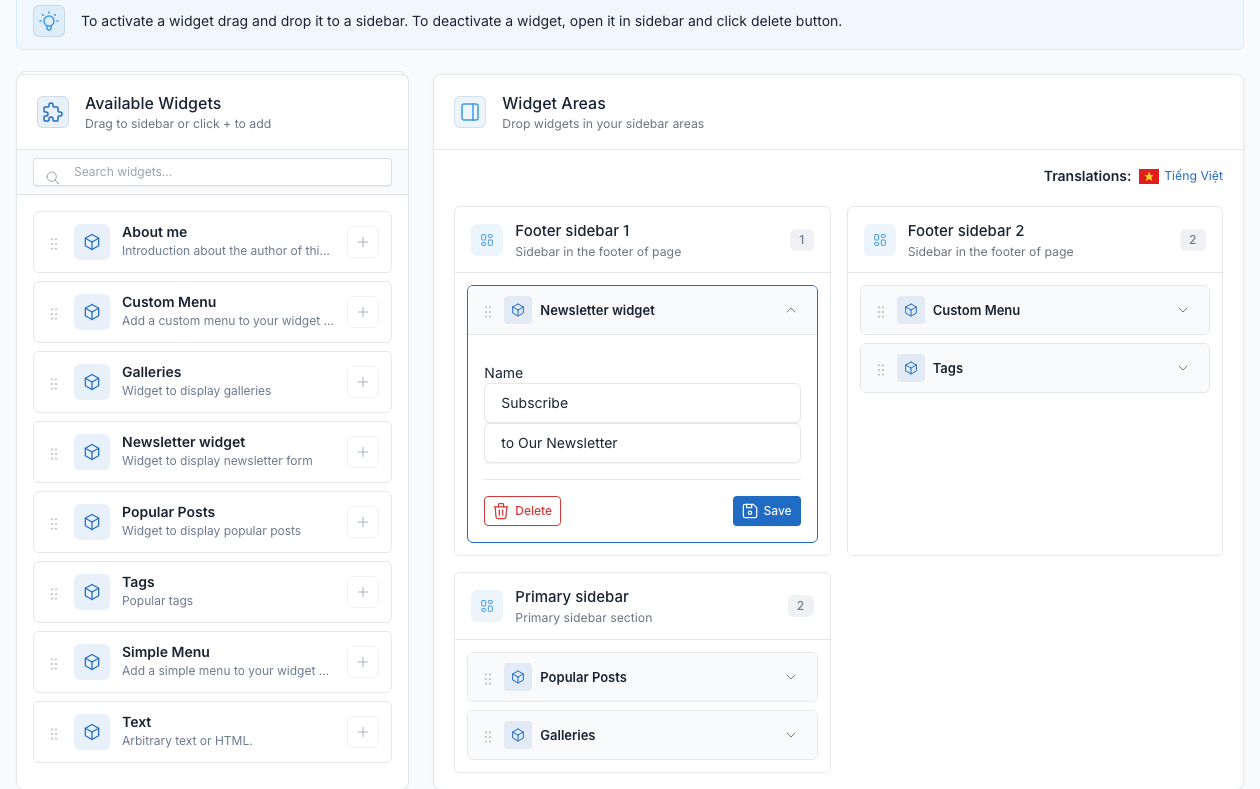Add the About me widget with plus

pos(363,242)
